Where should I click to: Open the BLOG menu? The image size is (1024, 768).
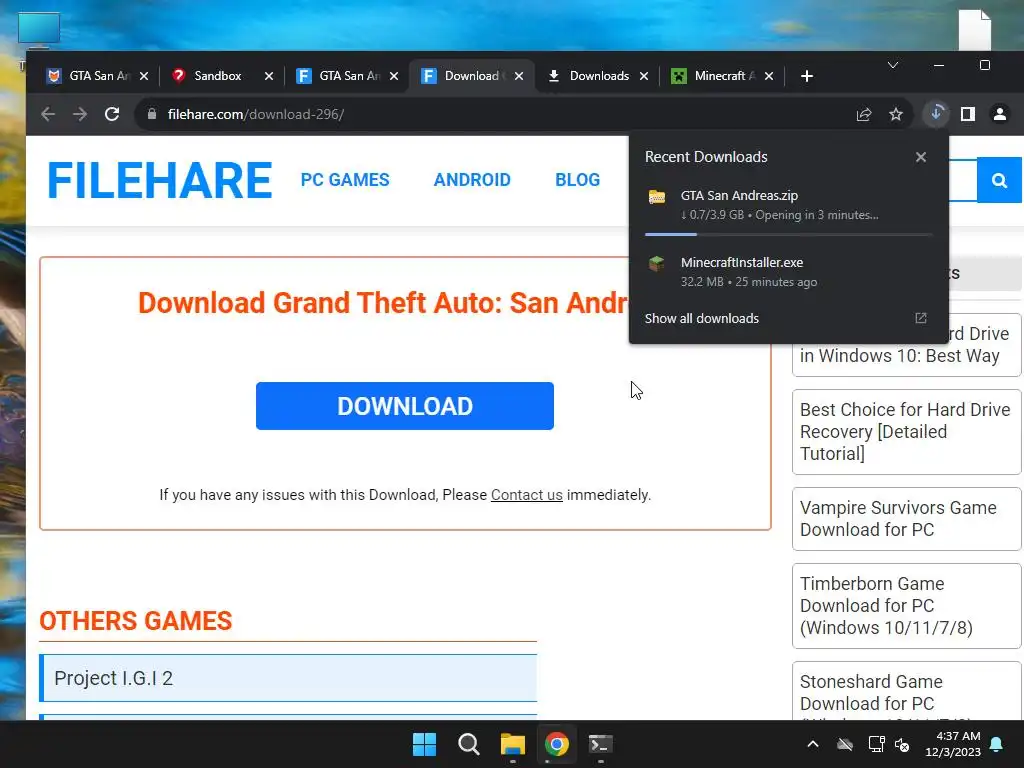point(577,180)
